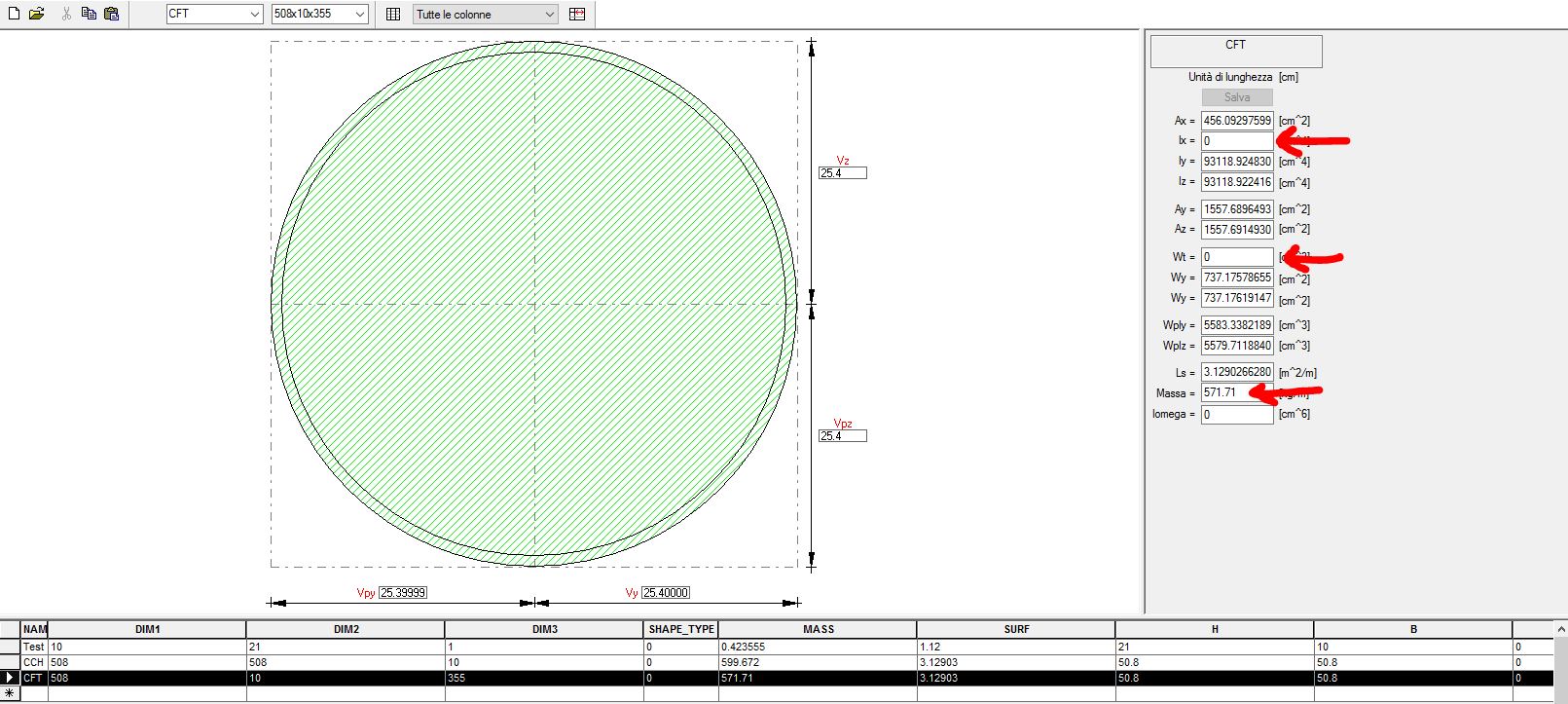
Task: Click the MASS cell 0.423555 in Test row
Action: [x=818, y=647]
